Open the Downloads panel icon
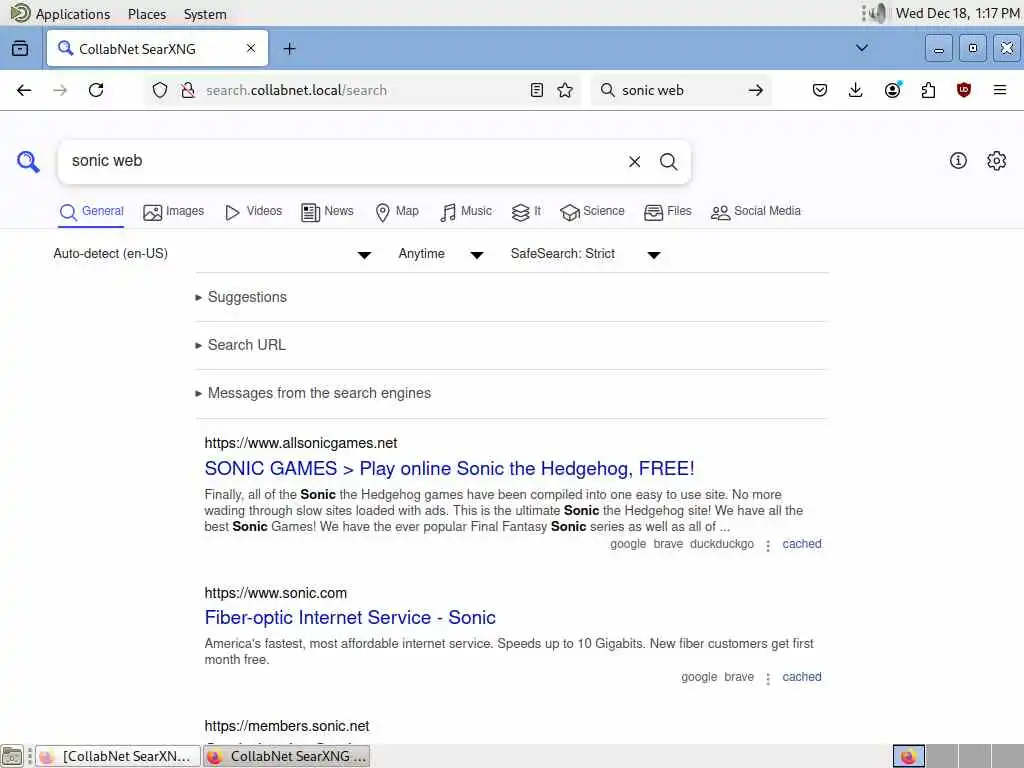The height and width of the screenshot is (768, 1024). [x=856, y=90]
